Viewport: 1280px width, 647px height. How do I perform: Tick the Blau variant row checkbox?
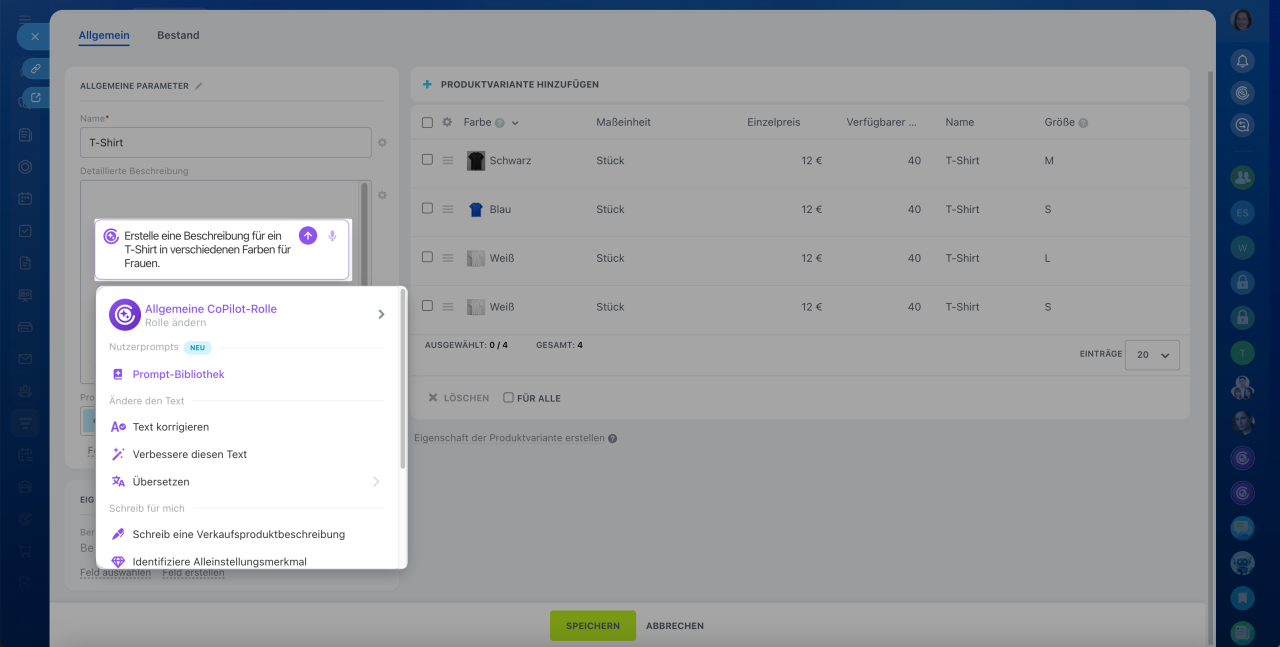coord(427,209)
